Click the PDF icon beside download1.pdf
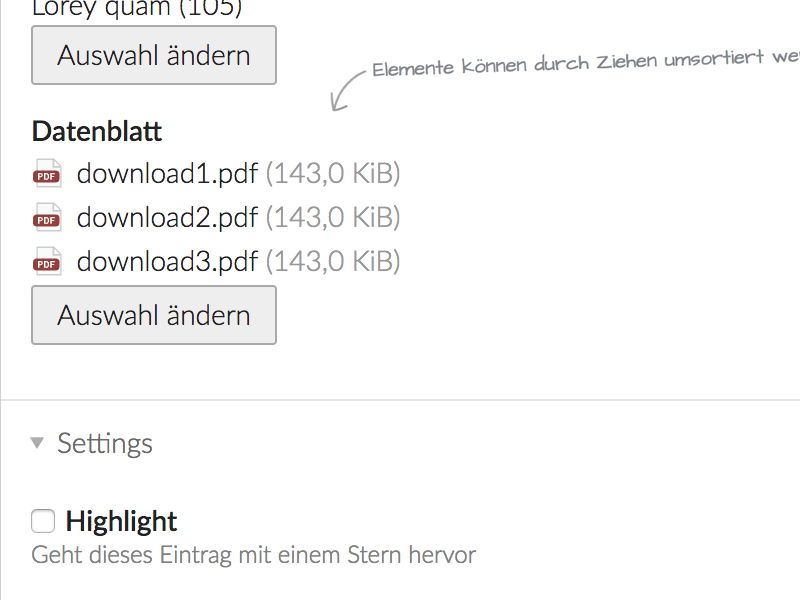800x600 pixels. [x=47, y=173]
